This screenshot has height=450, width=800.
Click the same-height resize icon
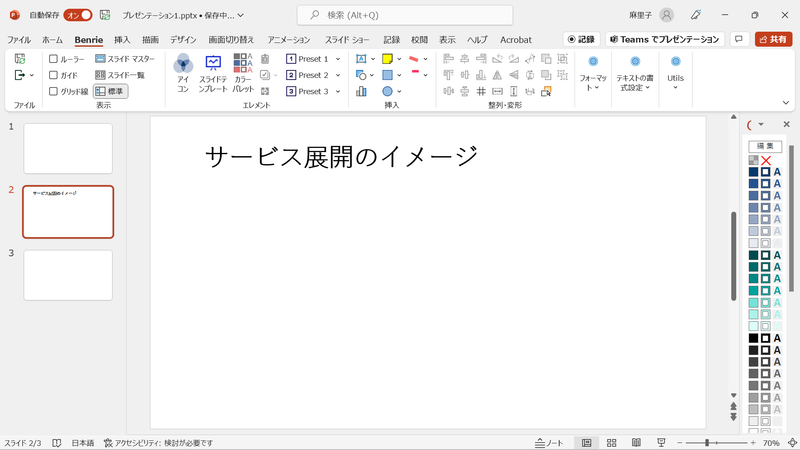click(513, 91)
